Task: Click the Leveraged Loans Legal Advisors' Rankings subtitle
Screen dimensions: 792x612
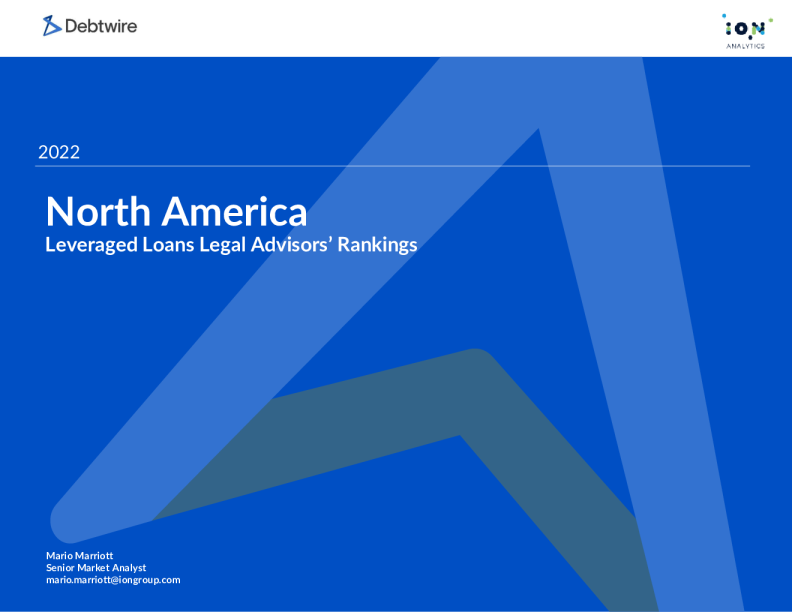Action: pos(231,245)
